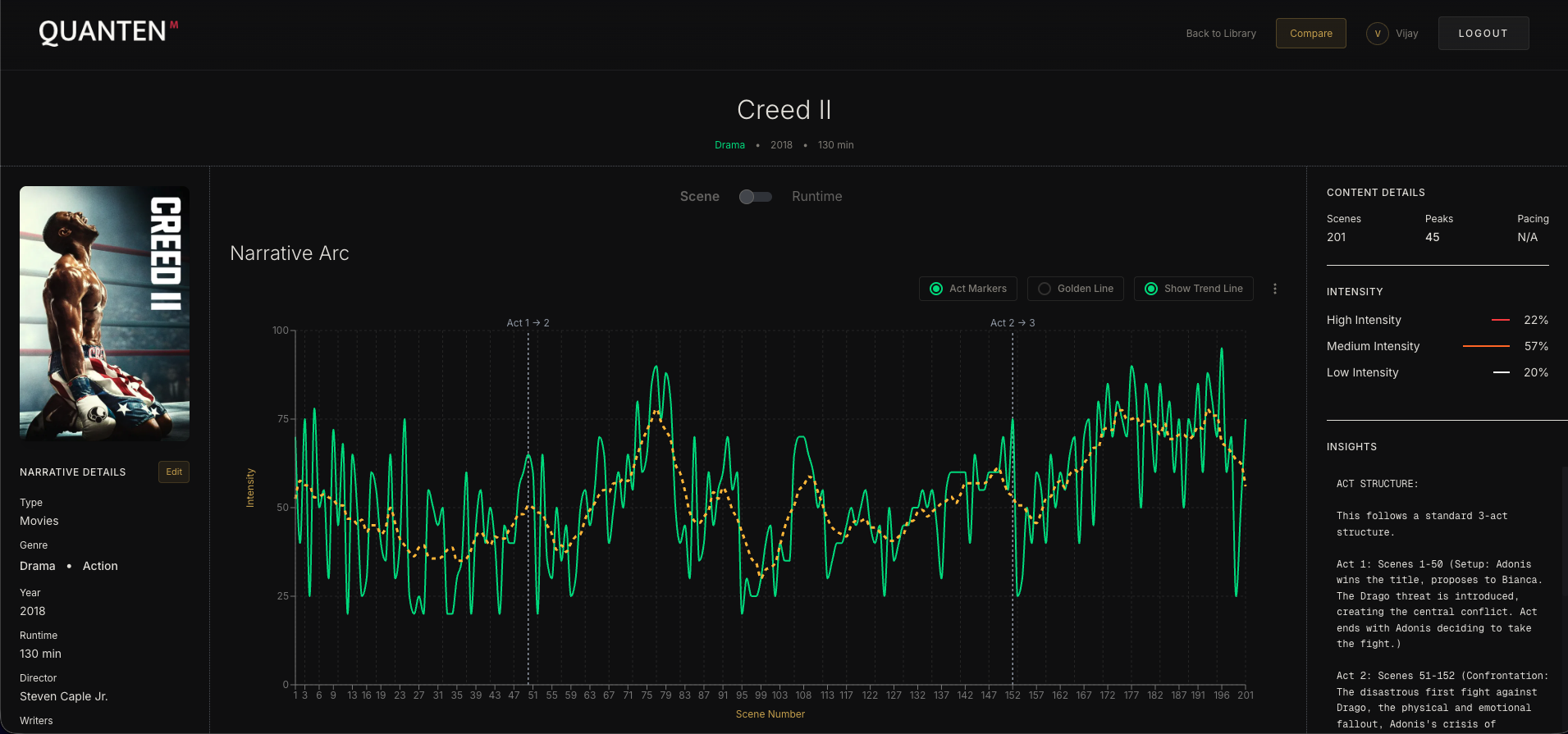The height and width of the screenshot is (734, 1568).
Task: Click the High Intensity red line swatch
Action: pyautogui.click(x=1500, y=320)
